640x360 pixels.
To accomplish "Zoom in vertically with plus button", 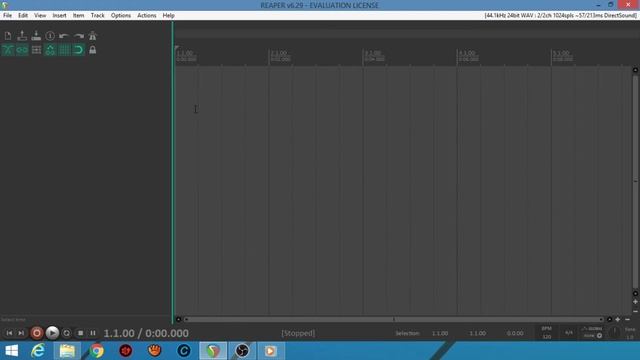I will (x=636, y=302).
